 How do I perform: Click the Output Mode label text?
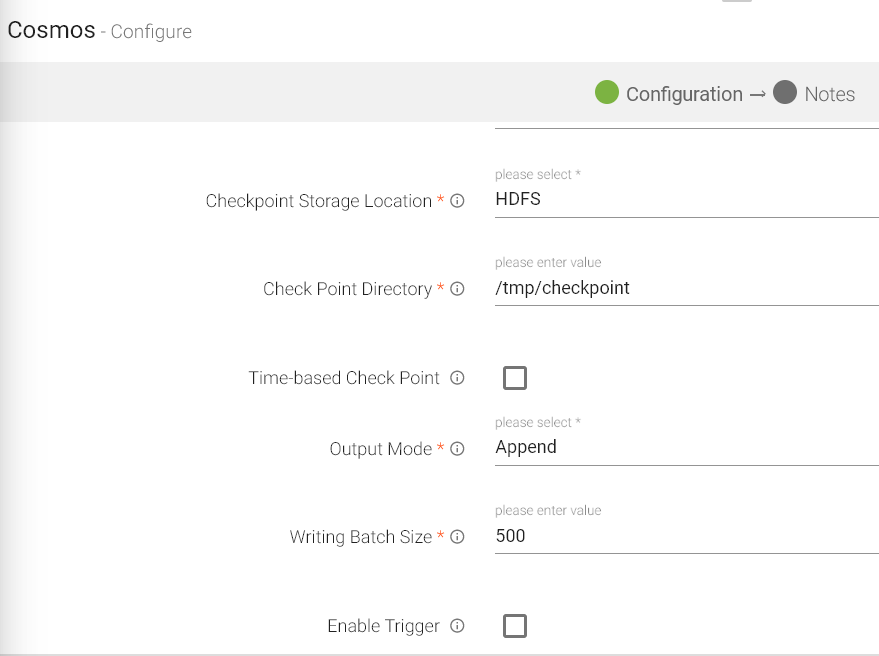click(380, 449)
